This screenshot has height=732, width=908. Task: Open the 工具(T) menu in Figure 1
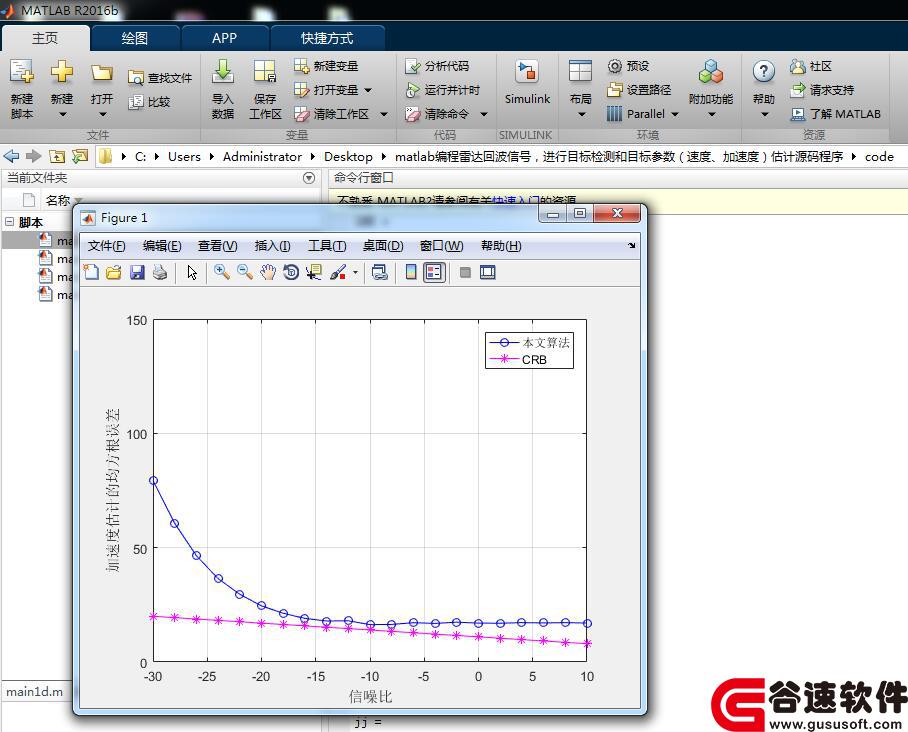click(327, 246)
